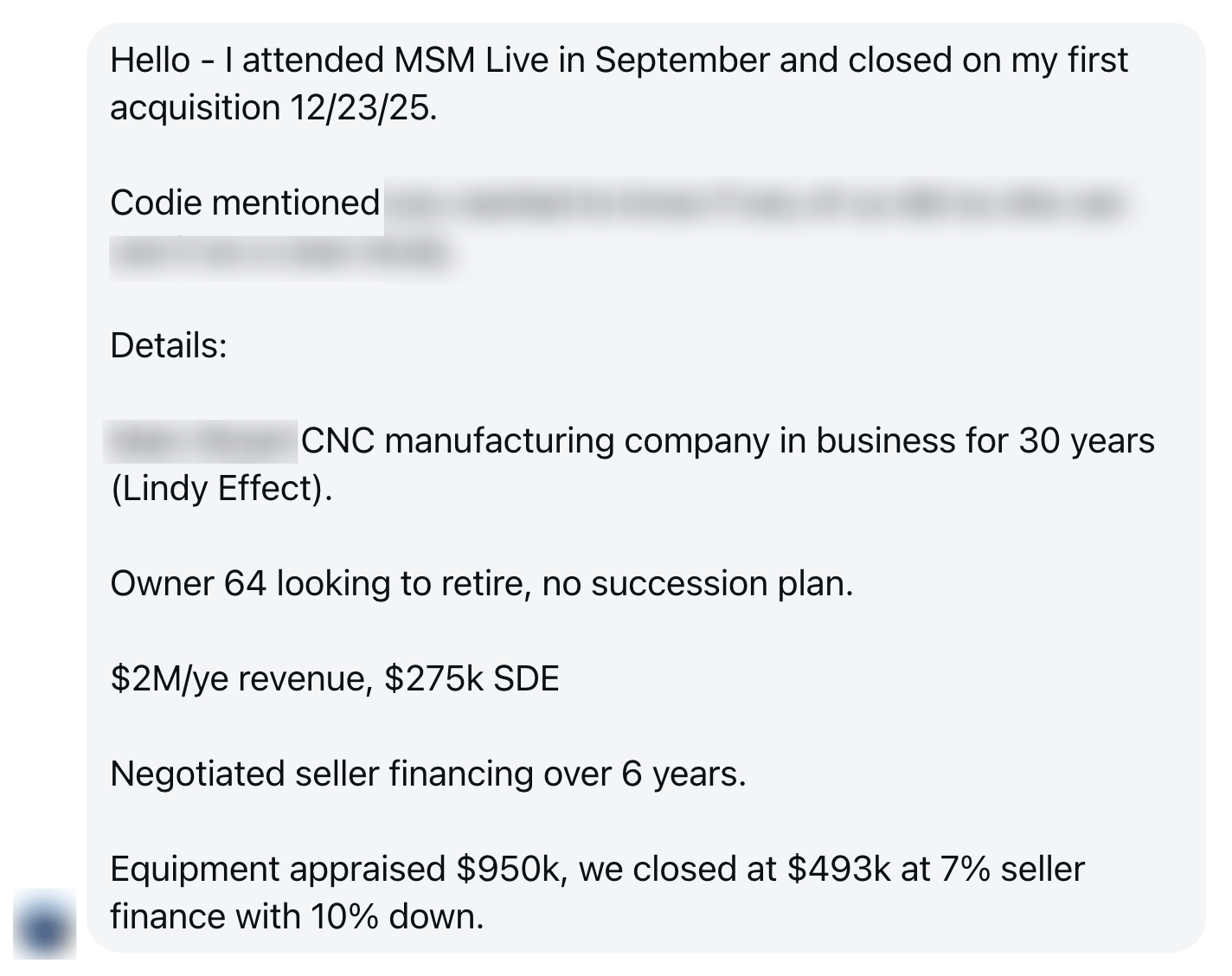Image resolution: width=1232 pixels, height=976 pixels.
Task: Click the "$493k" closing price
Action: coord(839,869)
